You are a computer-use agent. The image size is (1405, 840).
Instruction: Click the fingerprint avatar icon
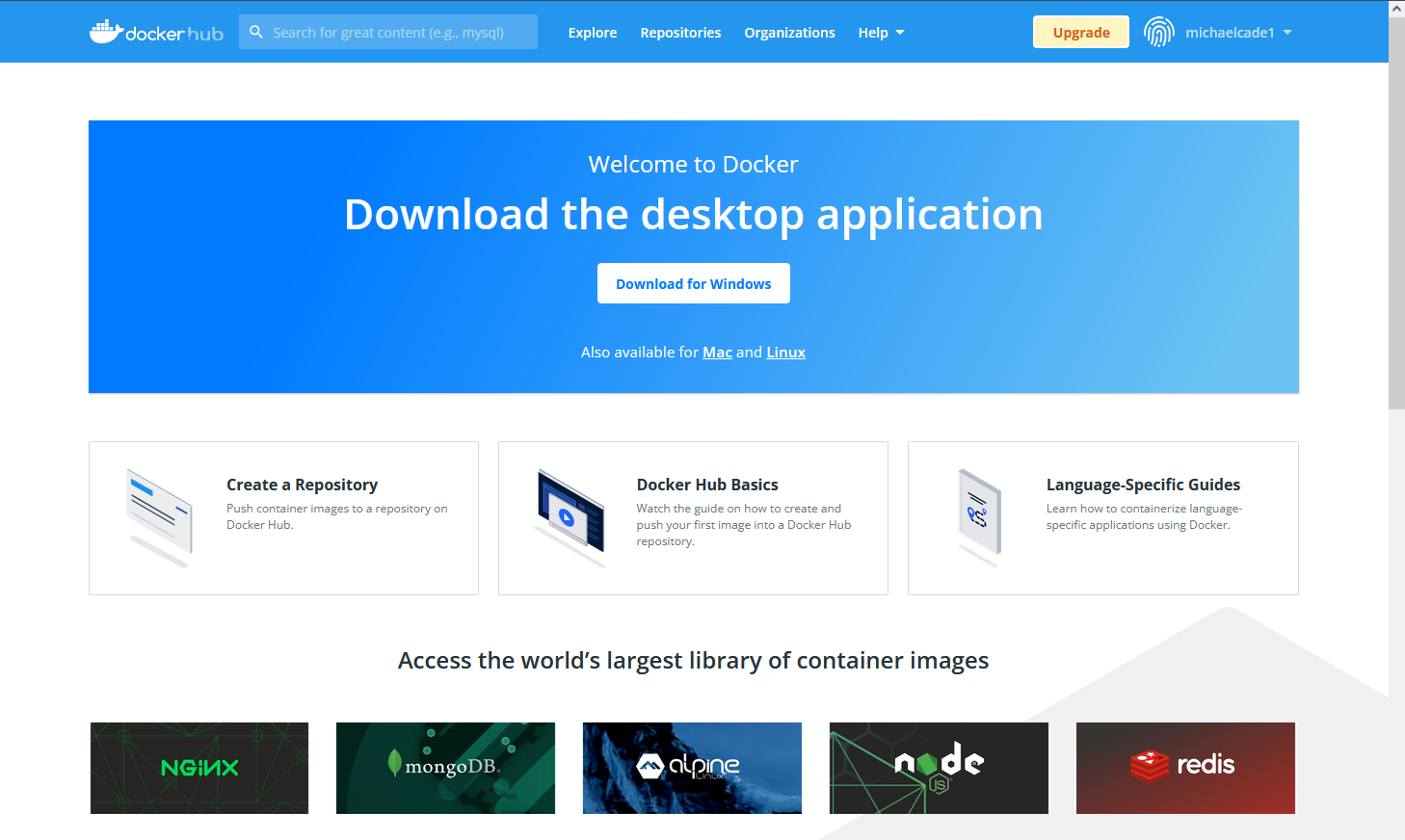coord(1158,31)
